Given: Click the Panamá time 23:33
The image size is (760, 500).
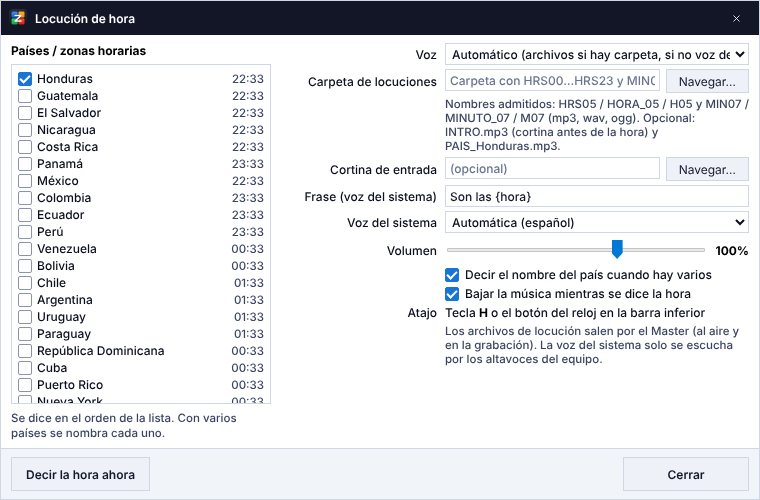Looking at the screenshot, I should (248, 164).
